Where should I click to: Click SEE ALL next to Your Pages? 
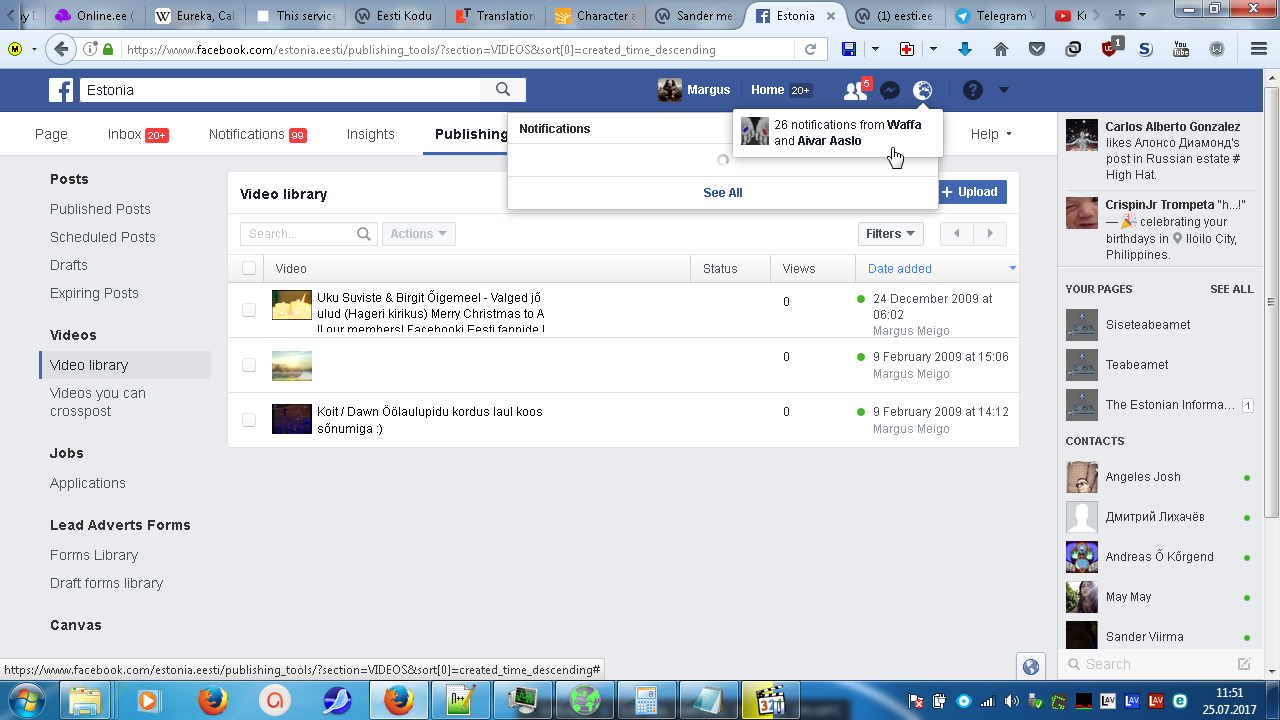pyautogui.click(x=1231, y=289)
